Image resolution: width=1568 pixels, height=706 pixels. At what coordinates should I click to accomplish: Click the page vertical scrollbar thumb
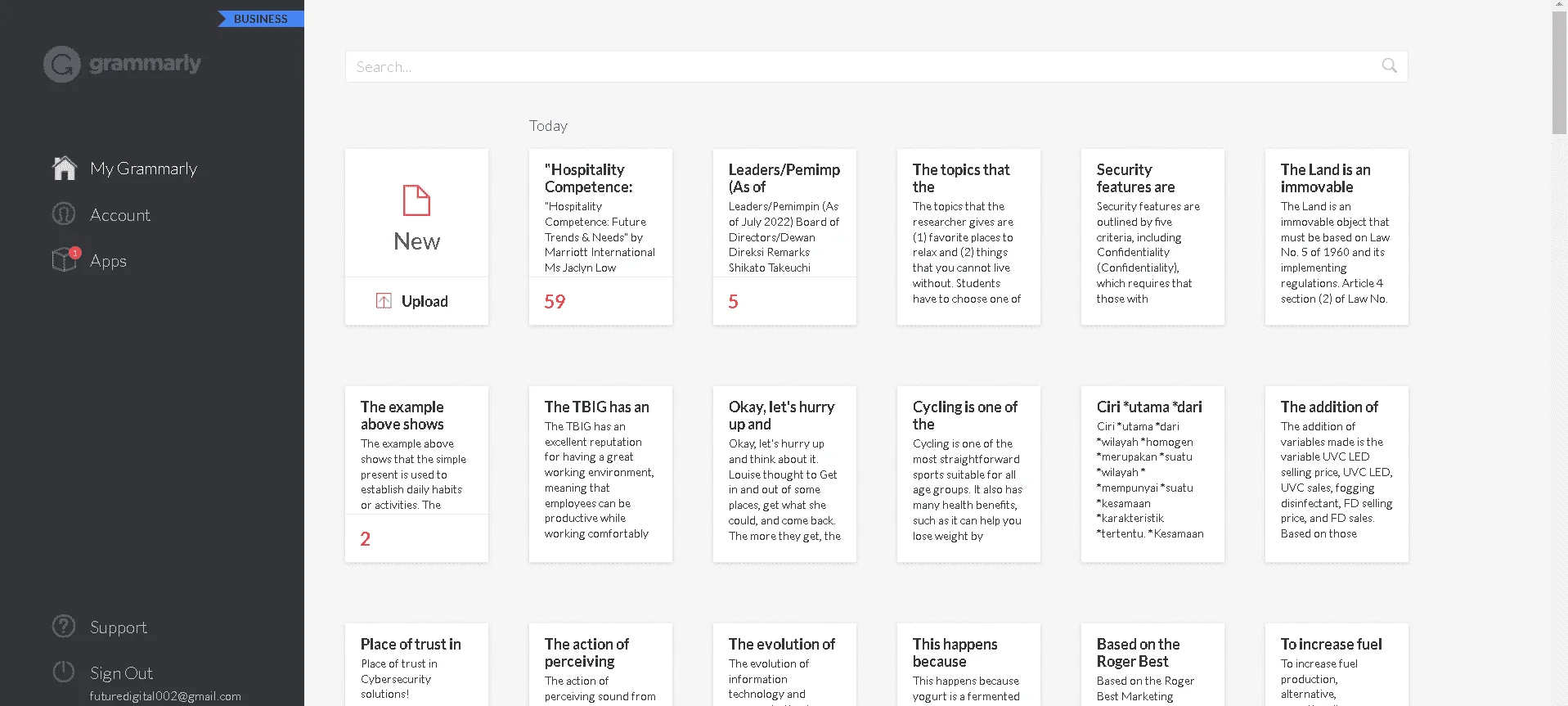[1559, 71]
